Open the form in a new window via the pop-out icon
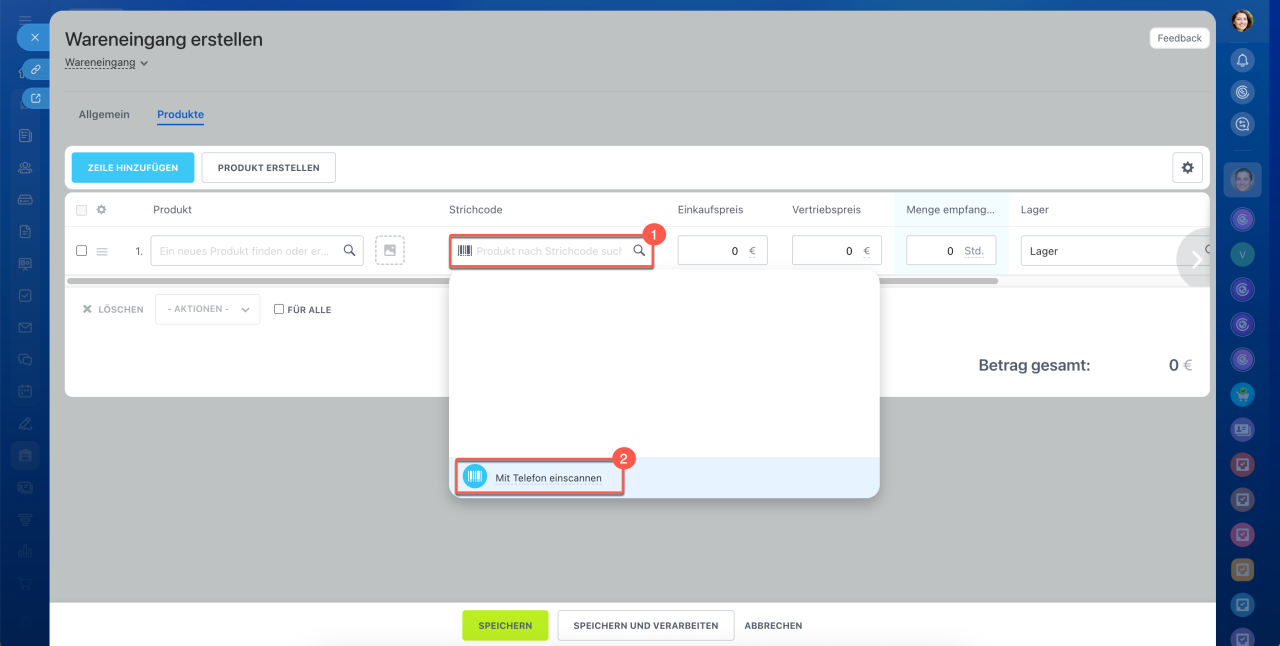Image resolution: width=1280 pixels, height=646 pixels. tap(36, 98)
